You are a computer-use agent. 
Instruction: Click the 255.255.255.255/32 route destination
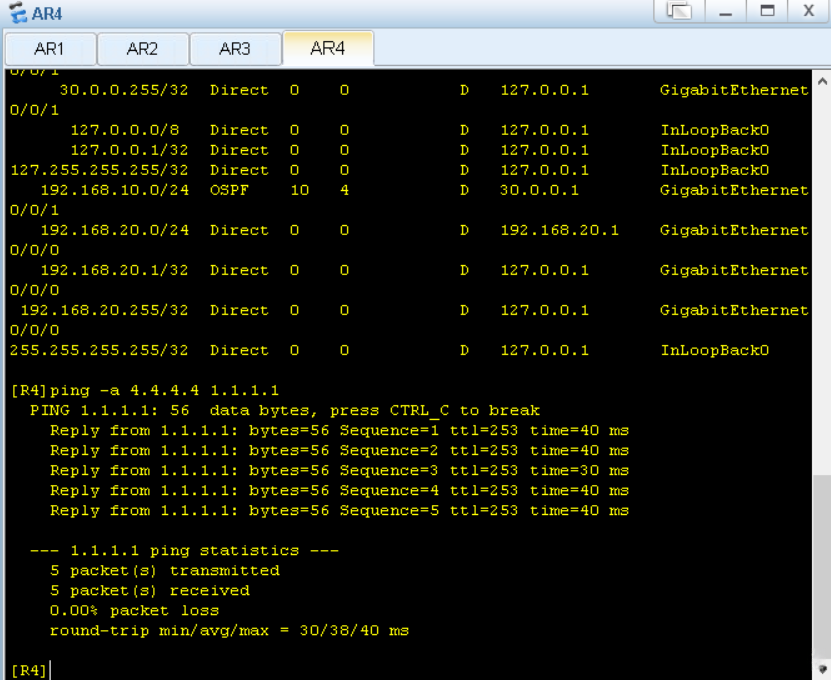[x=99, y=350]
